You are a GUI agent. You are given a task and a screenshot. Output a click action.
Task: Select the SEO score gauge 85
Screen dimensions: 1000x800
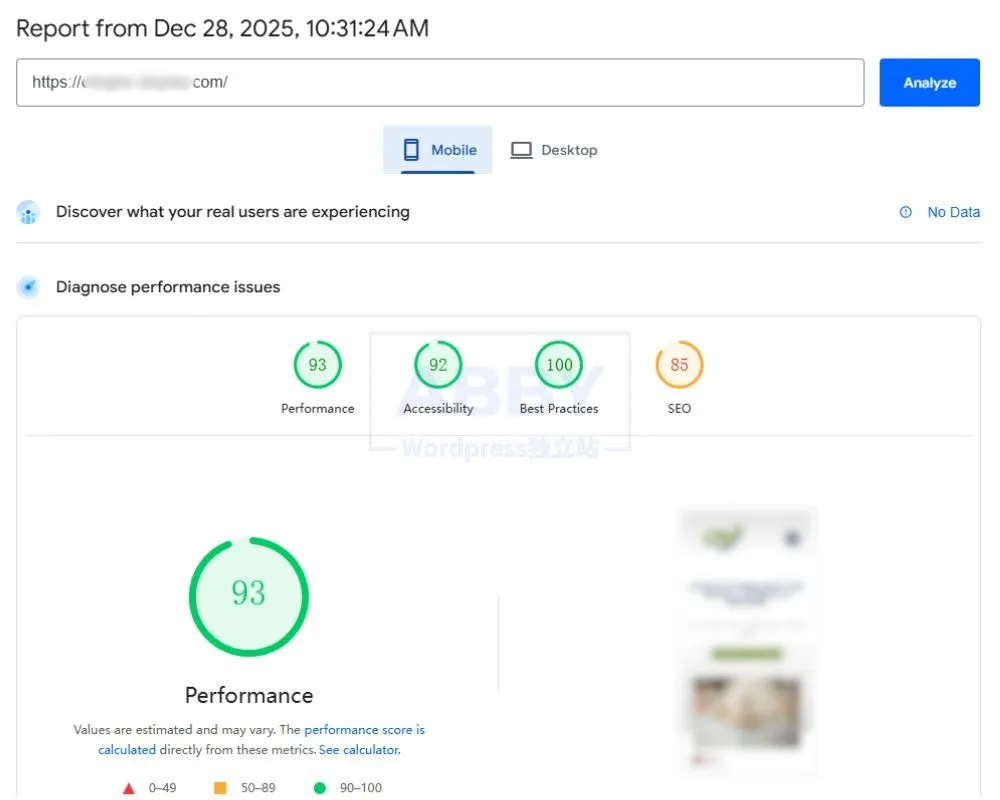[679, 365]
